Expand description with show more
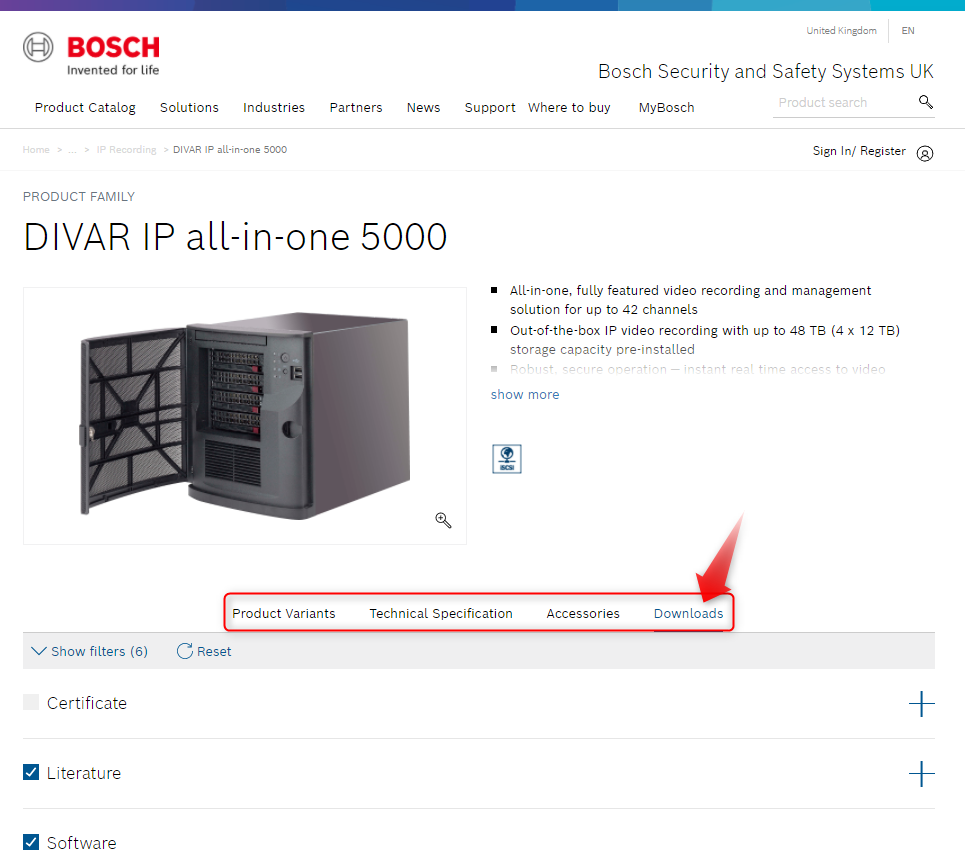This screenshot has width=965, height=868. click(x=524, y=394)
